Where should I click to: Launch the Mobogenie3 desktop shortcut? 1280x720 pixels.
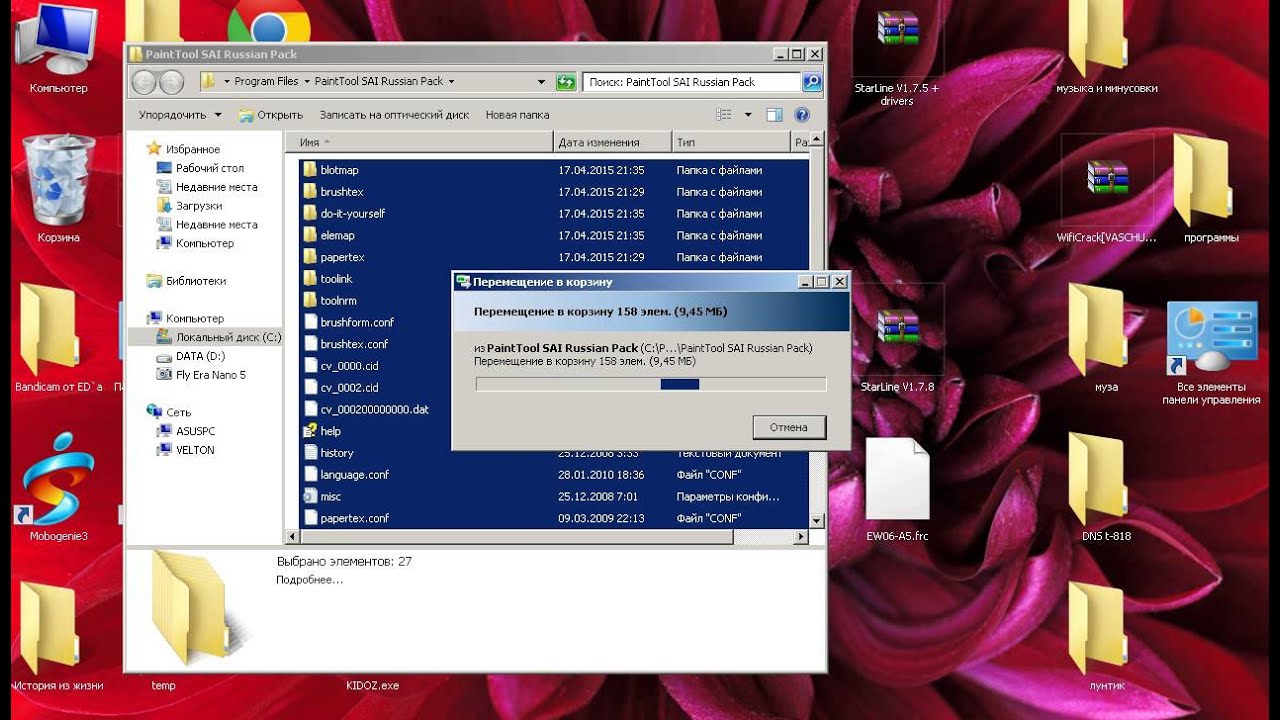click(x=58, y=485)
